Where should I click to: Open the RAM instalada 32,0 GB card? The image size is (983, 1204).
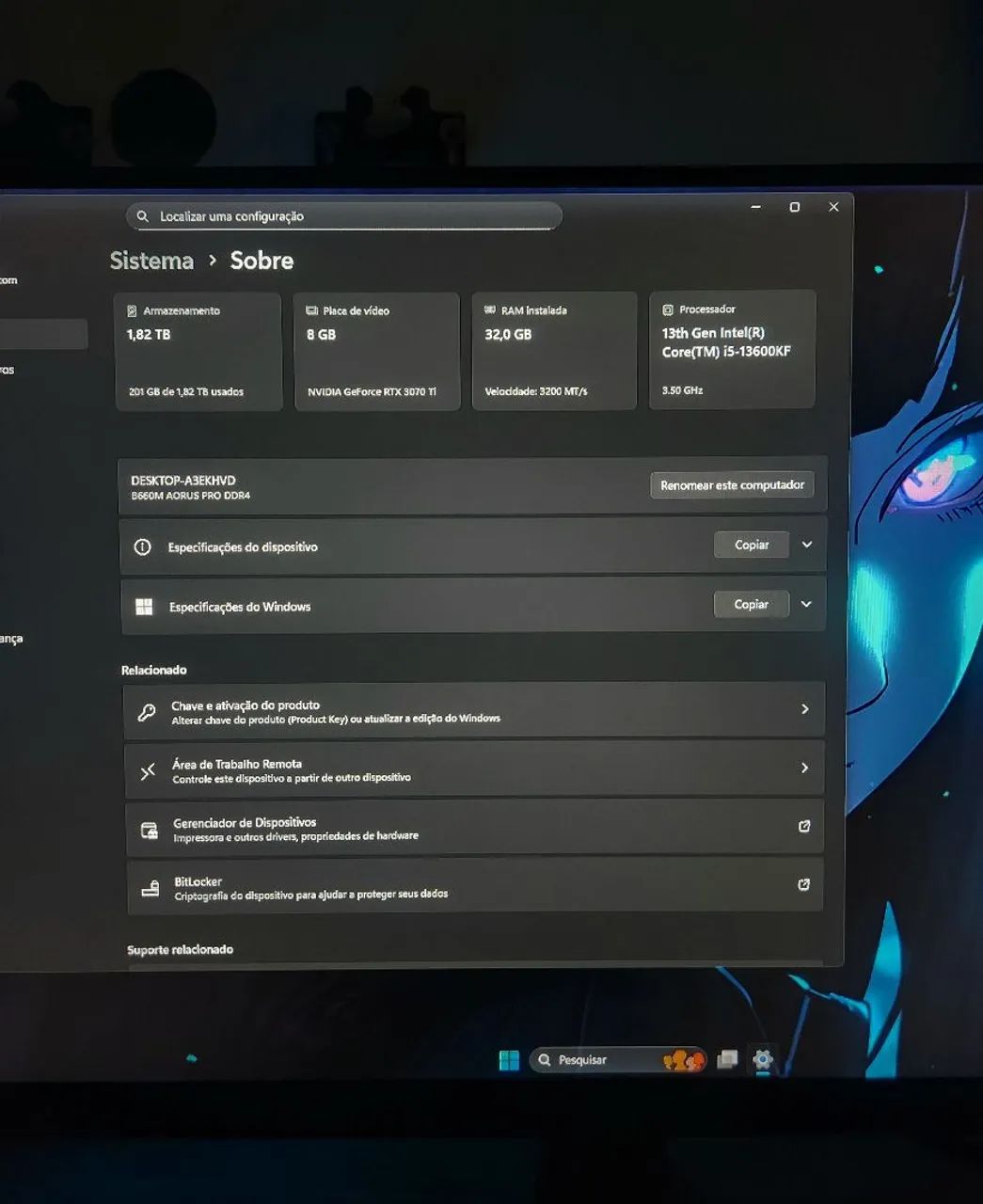point(554,350)
